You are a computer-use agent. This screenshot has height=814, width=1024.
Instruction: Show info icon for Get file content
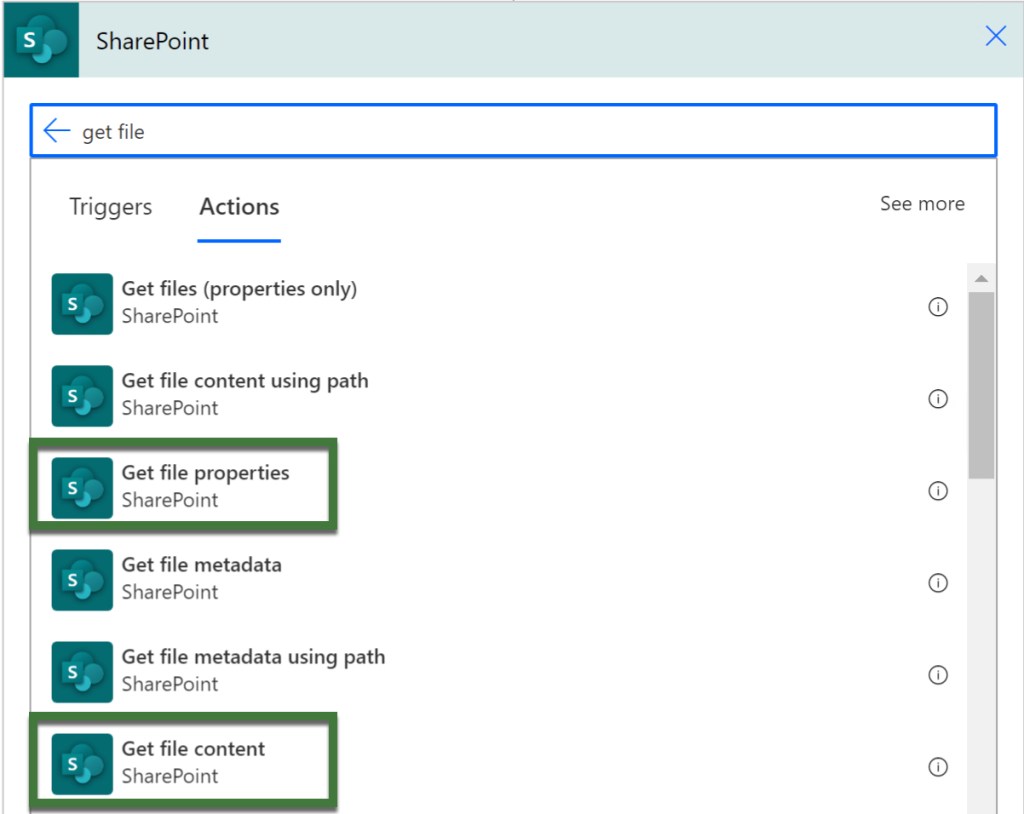pos(937,767)
